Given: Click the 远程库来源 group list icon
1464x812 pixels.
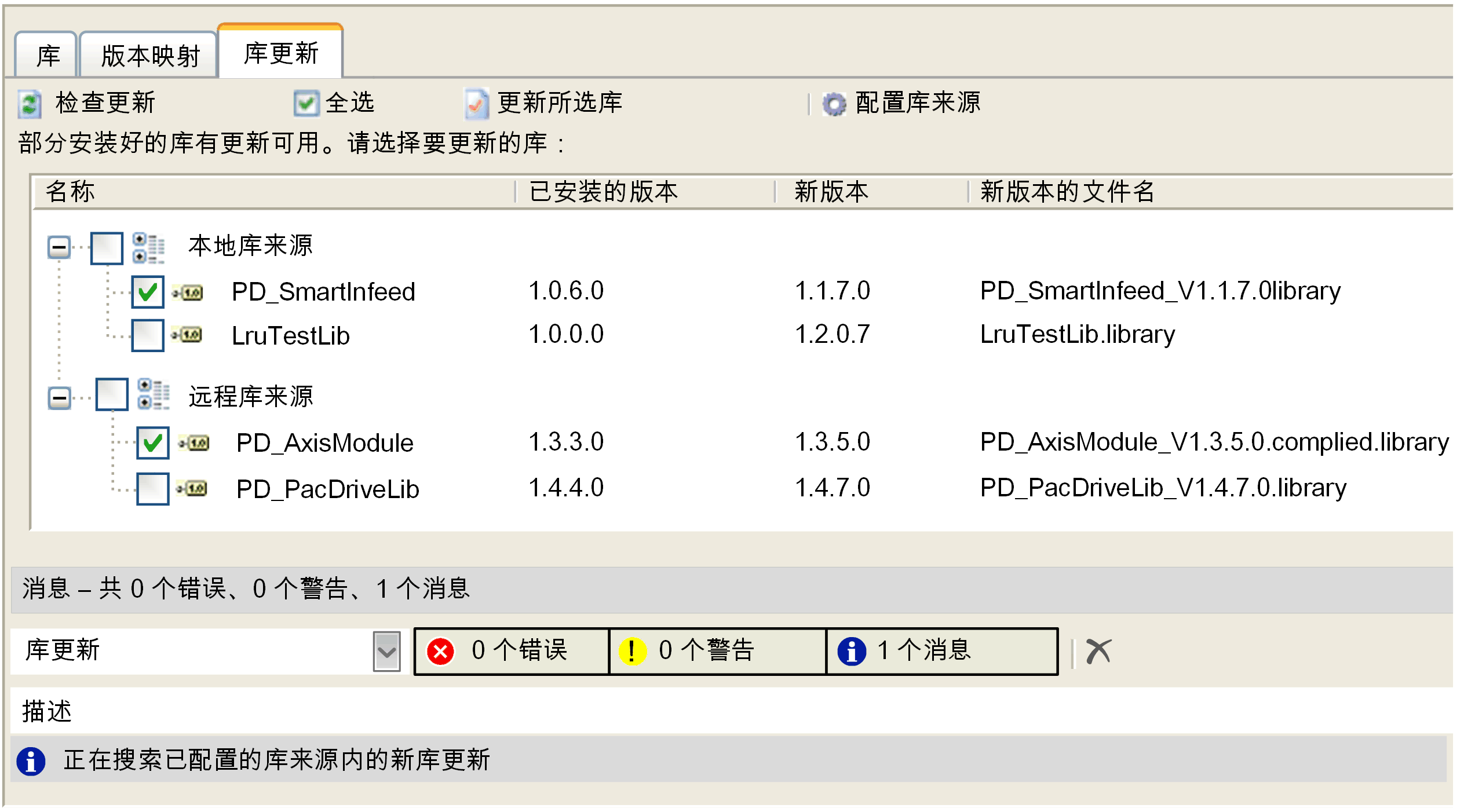Looking at the screenshot, I should coord(153,394).
